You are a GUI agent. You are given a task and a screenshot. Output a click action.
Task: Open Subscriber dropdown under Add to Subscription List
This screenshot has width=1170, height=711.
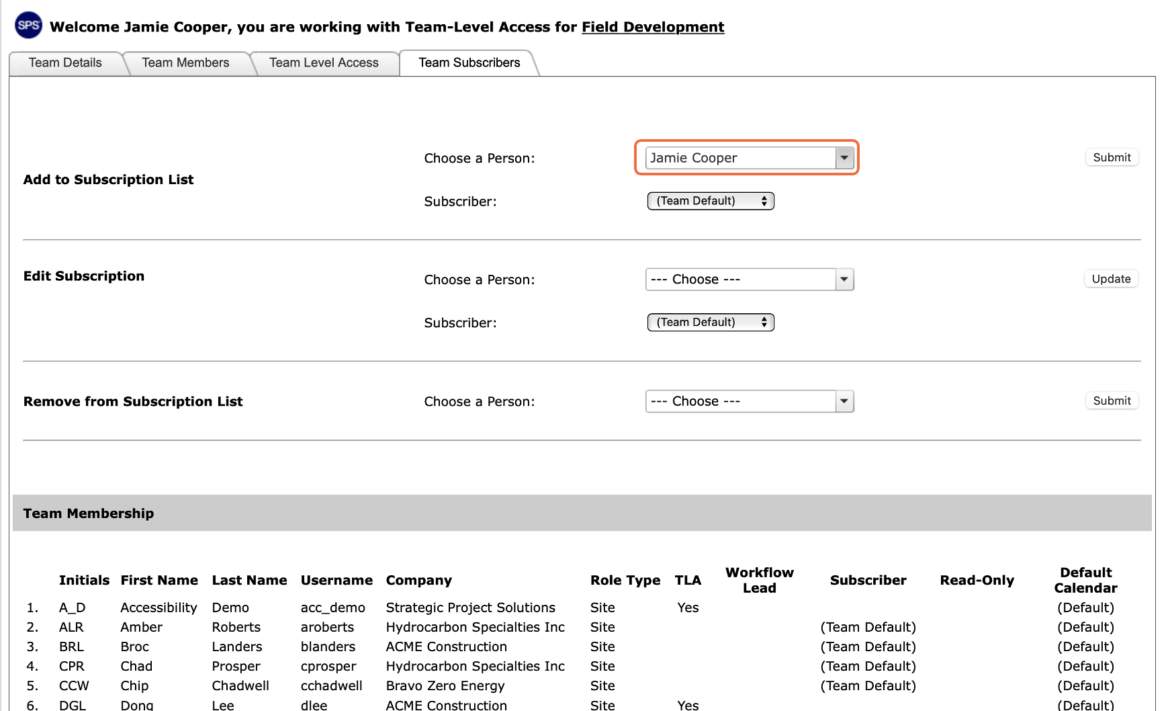[710, 201]
